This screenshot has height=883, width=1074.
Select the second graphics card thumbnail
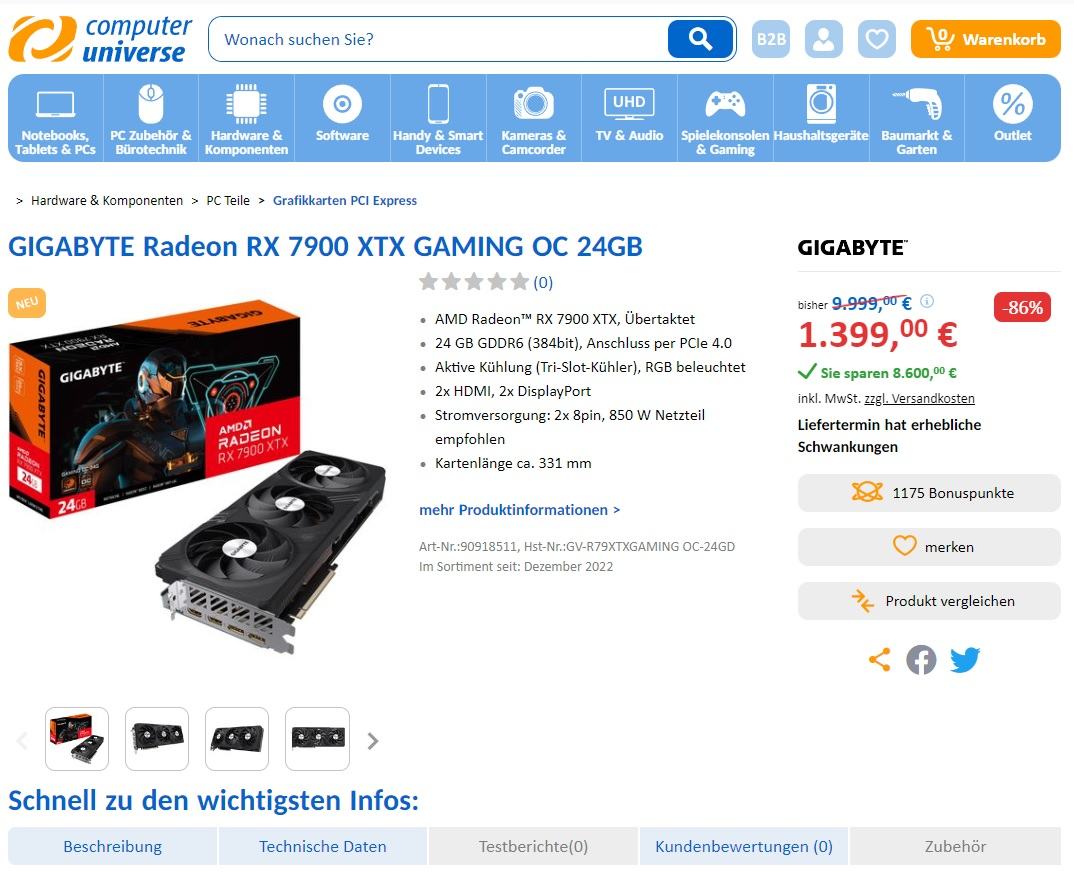tap(157, 738)
